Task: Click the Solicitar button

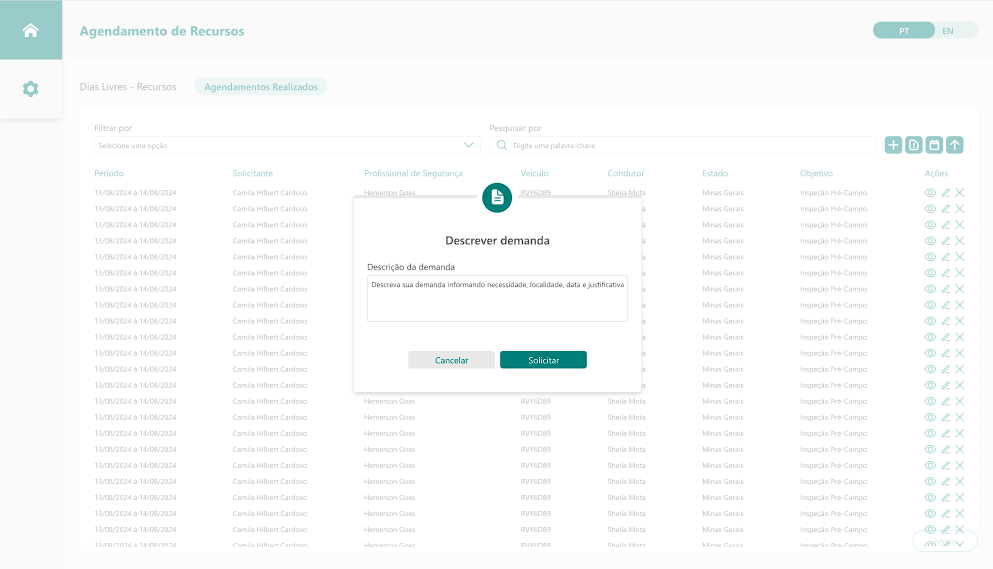Action: click(543, 360)
